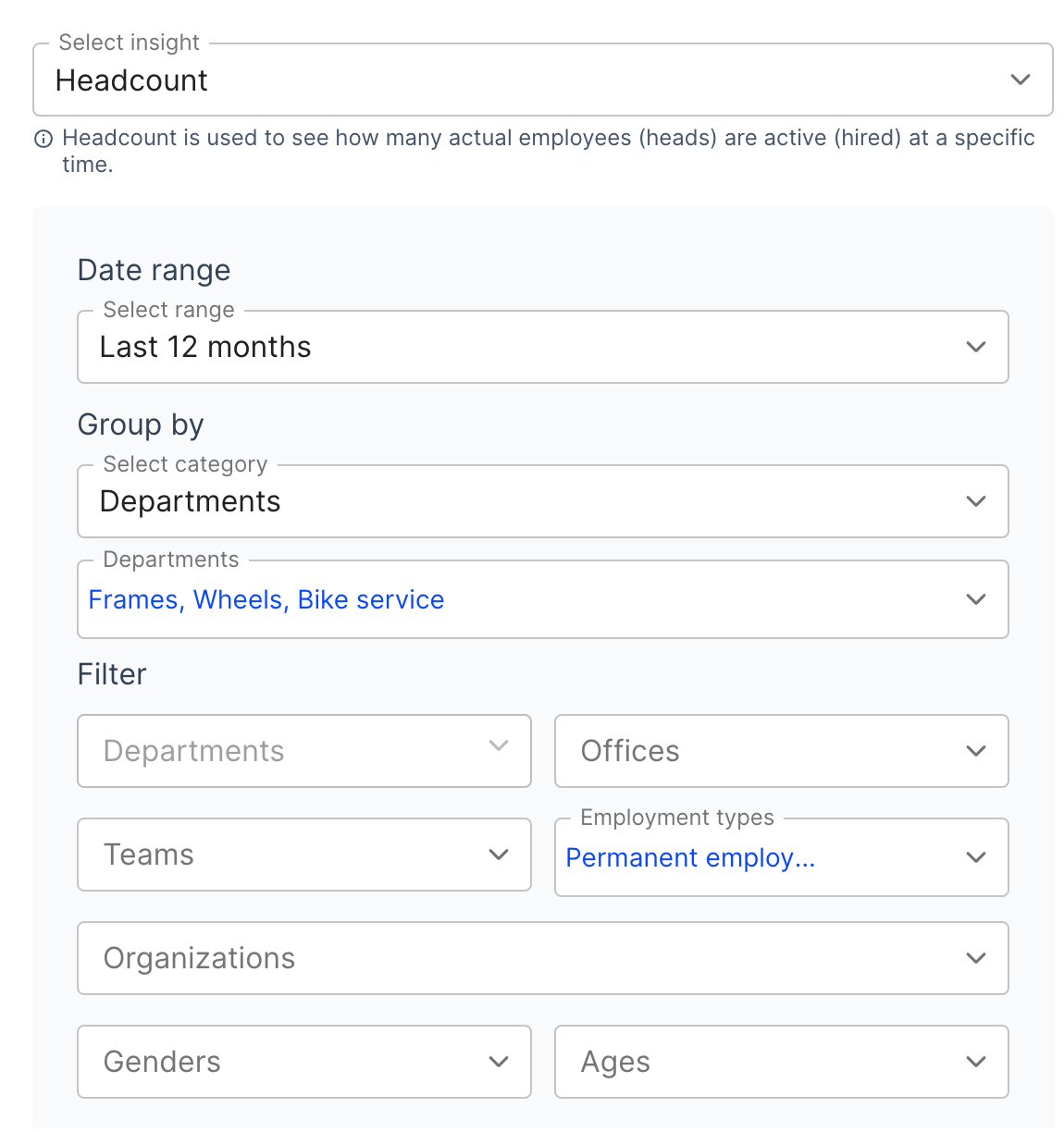The image size is (1064, 1132).
Task: Click the Permanent employ... selected value
Action: [x=690, y=858]
